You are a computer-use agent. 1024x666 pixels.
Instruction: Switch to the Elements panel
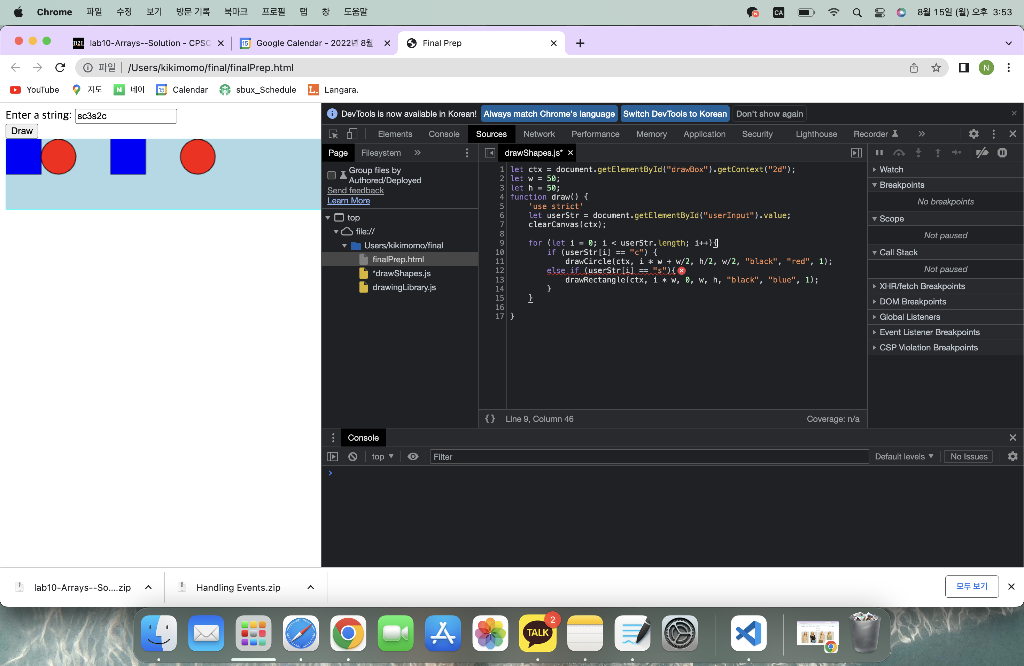[395, 134]
